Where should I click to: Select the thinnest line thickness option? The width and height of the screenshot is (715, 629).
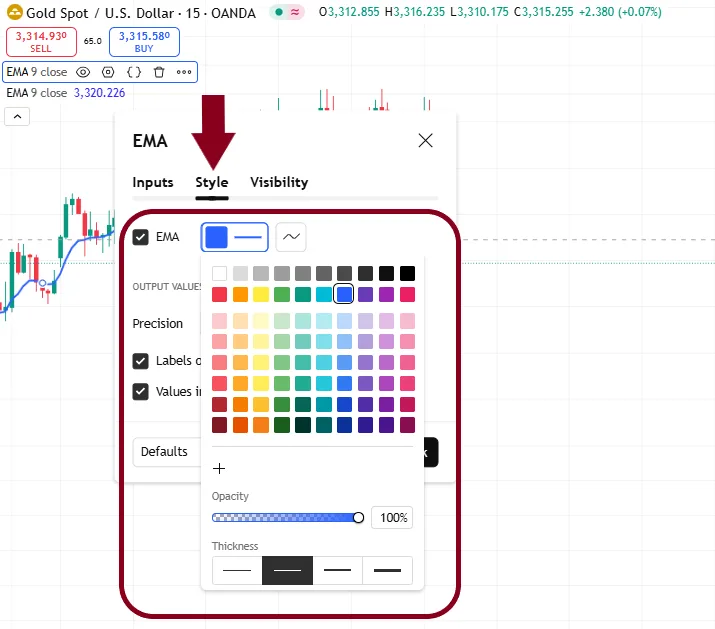pyautogui.click(x=237, y=570)
